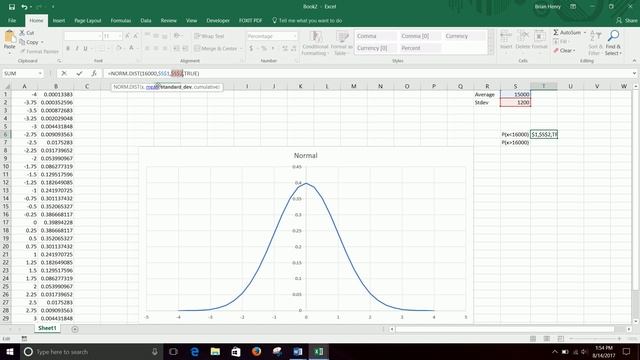Collapse the ribbon with the caret
The image size is (640, 360).
coord(634,61)
